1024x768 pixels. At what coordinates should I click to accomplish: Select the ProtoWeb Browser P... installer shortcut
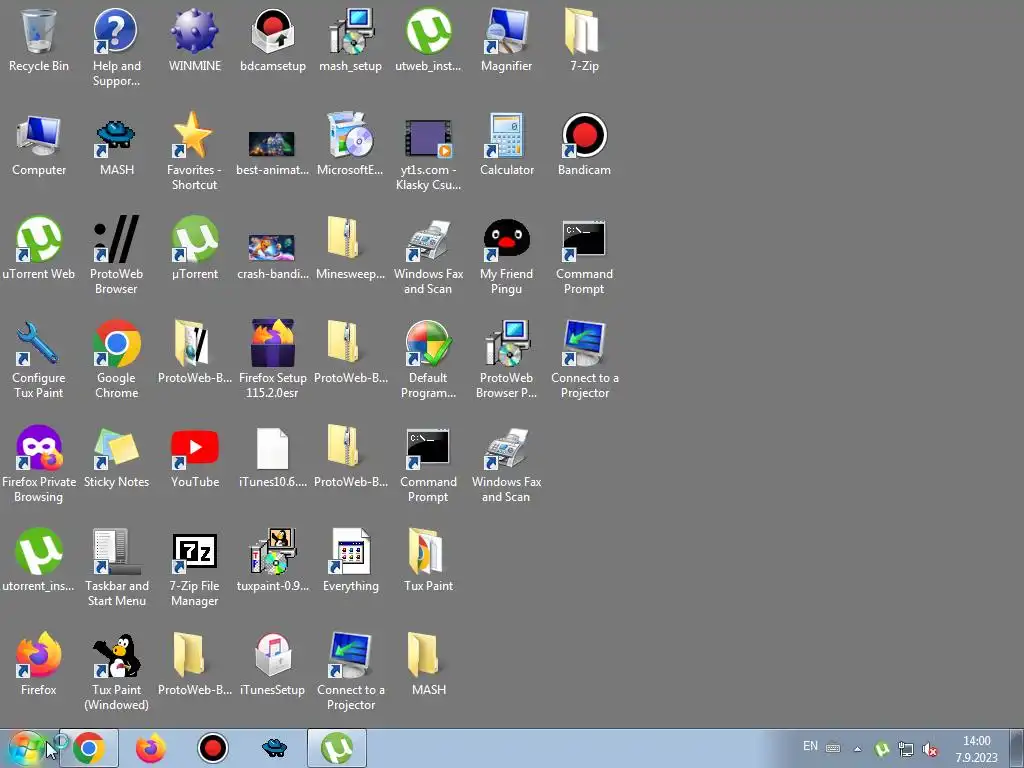pos(507,359)
